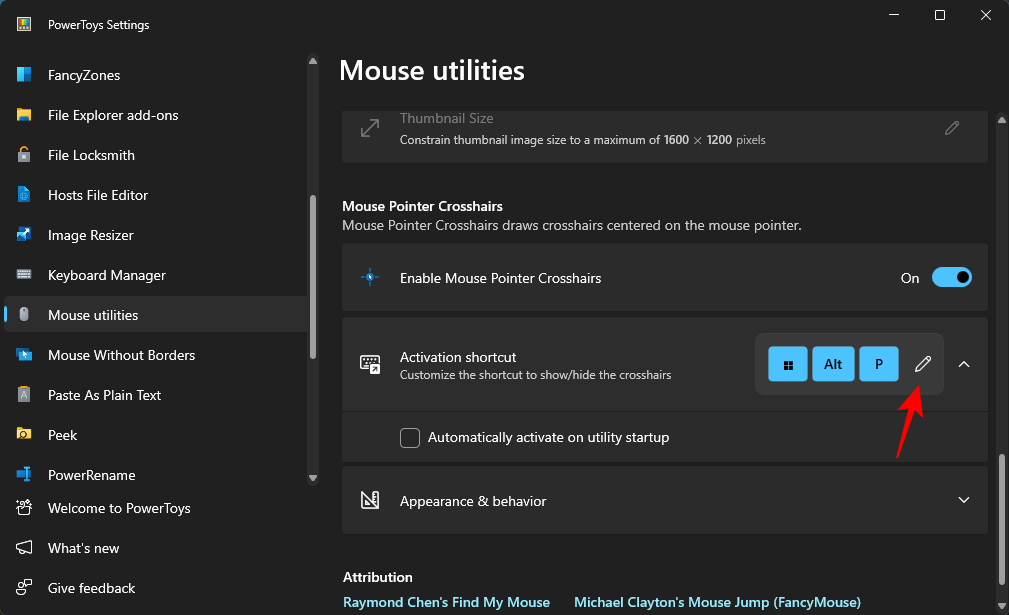Click the sidebar scroll down arrow
This screenshot has width=1009, height=615.
(x=313, y=478)
